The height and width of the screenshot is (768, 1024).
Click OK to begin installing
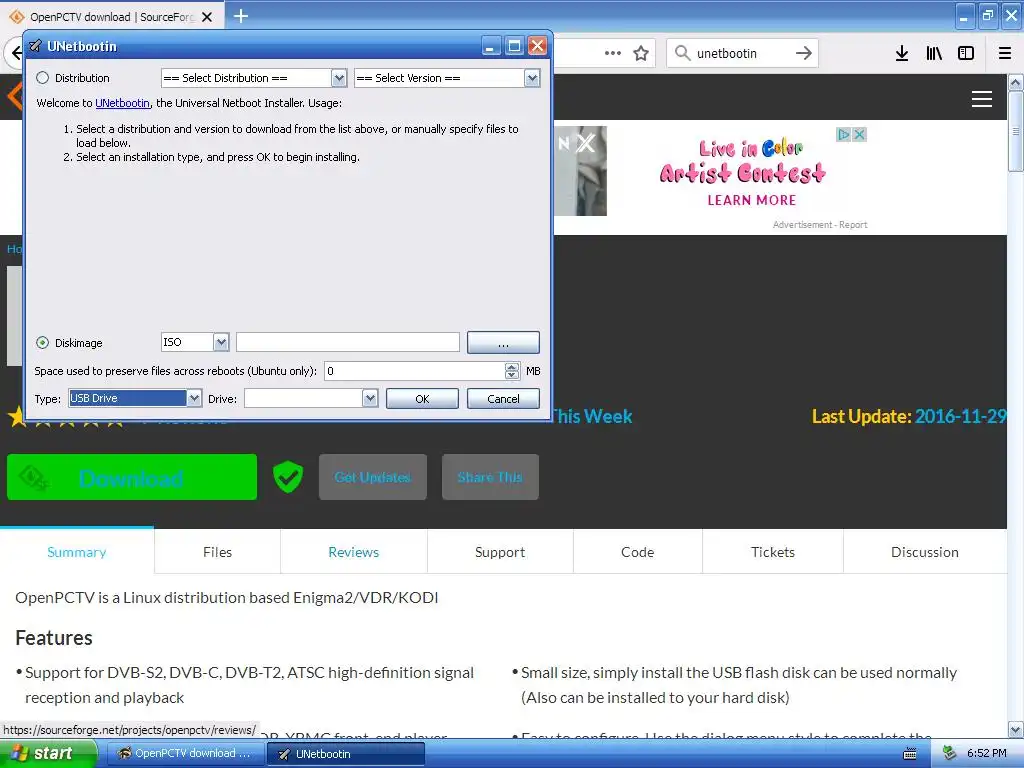422,398
